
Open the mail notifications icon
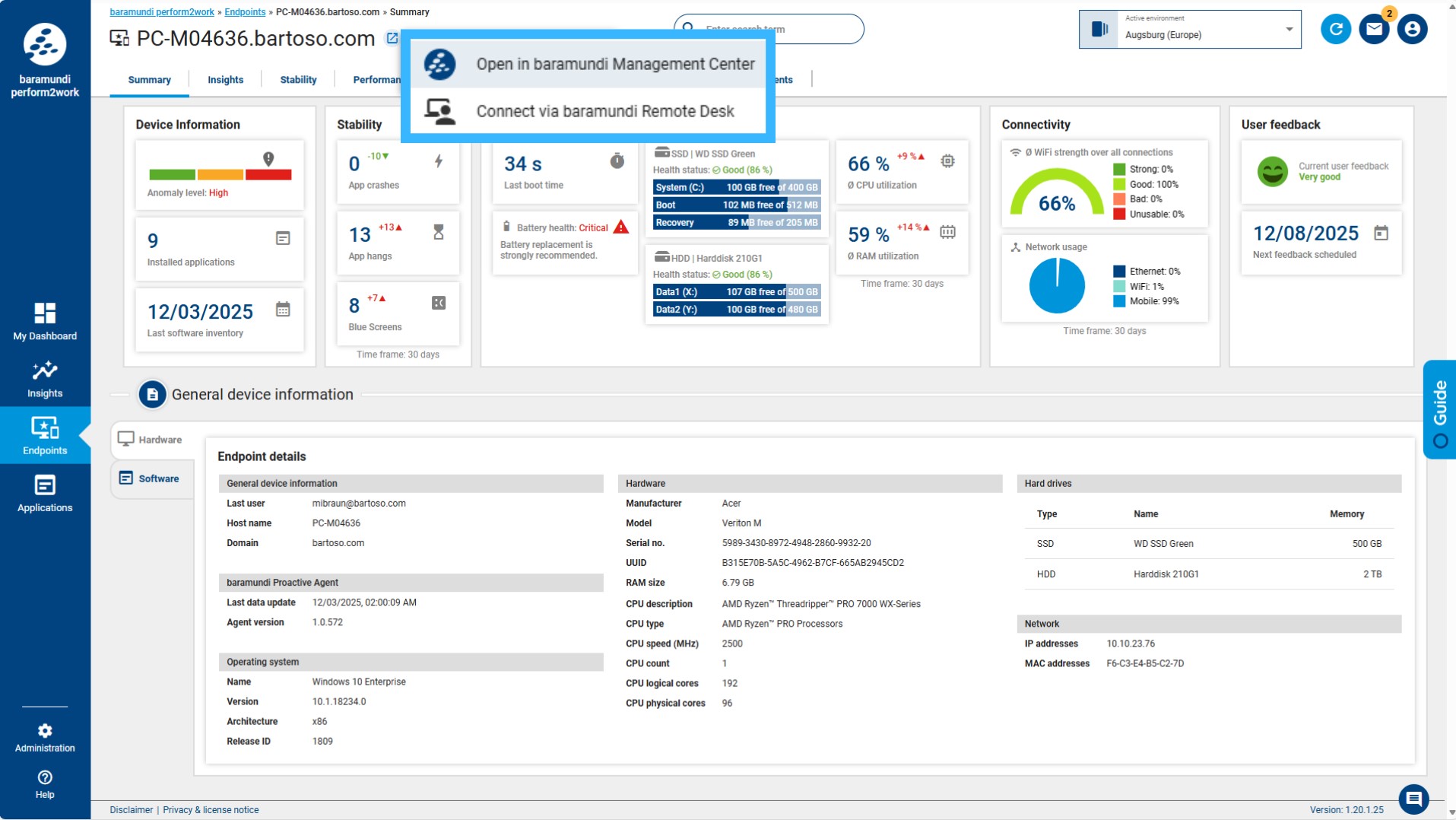click(1374, 30)
